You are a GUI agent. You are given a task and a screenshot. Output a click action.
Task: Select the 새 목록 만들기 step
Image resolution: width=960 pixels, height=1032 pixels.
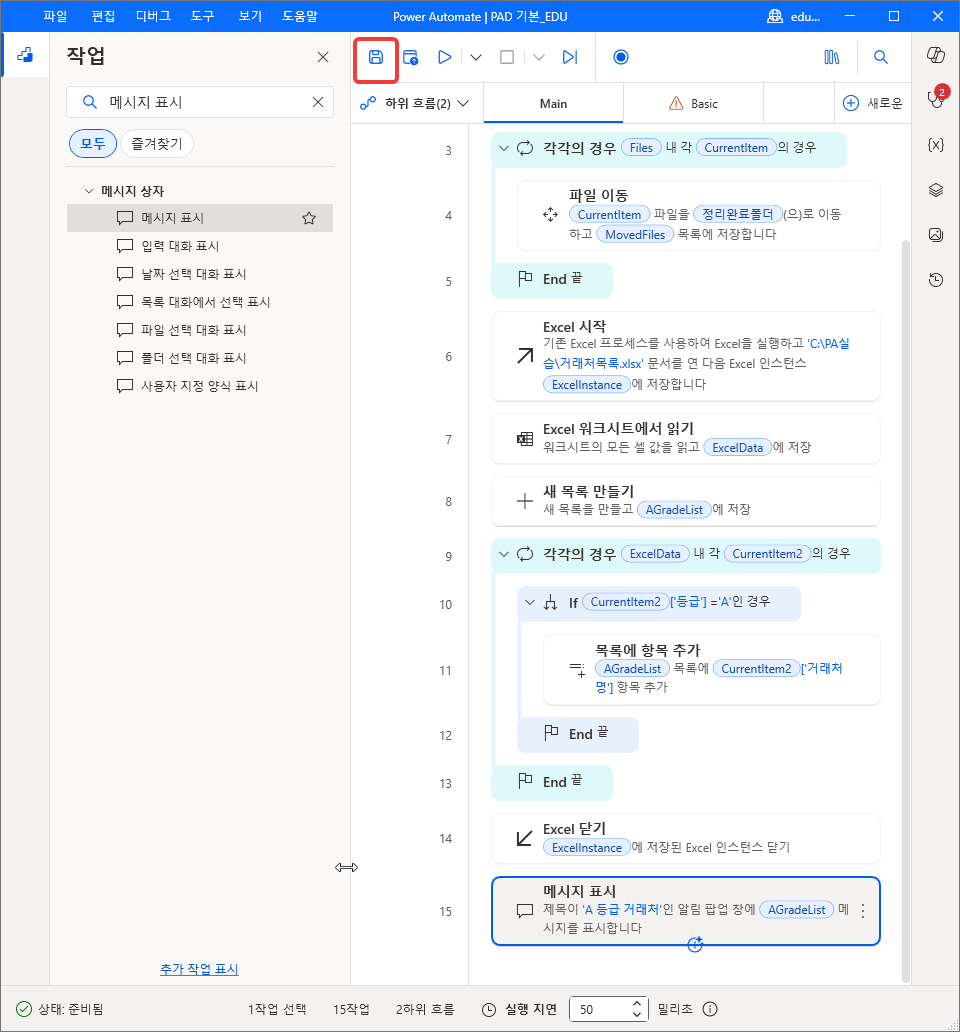click(686, 501)
